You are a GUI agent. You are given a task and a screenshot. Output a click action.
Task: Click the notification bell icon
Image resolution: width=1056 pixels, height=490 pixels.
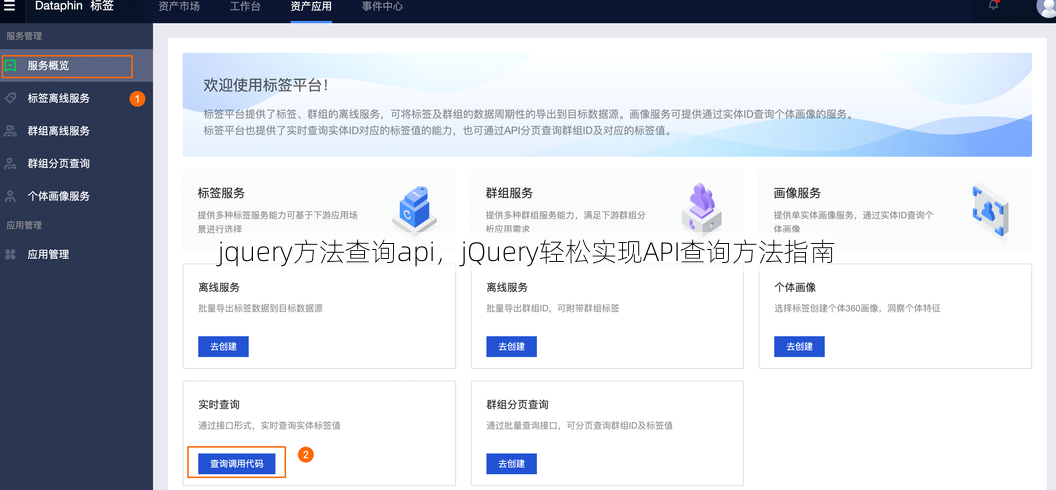[x=994, y=5]
